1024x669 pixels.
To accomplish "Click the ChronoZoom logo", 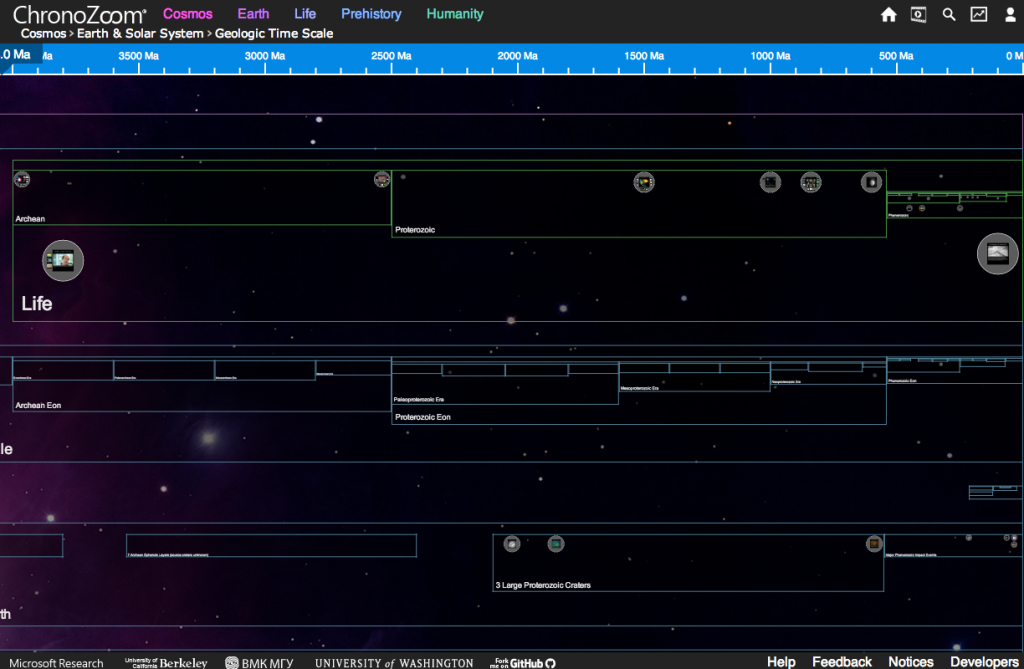I will (x=79, y=14).
